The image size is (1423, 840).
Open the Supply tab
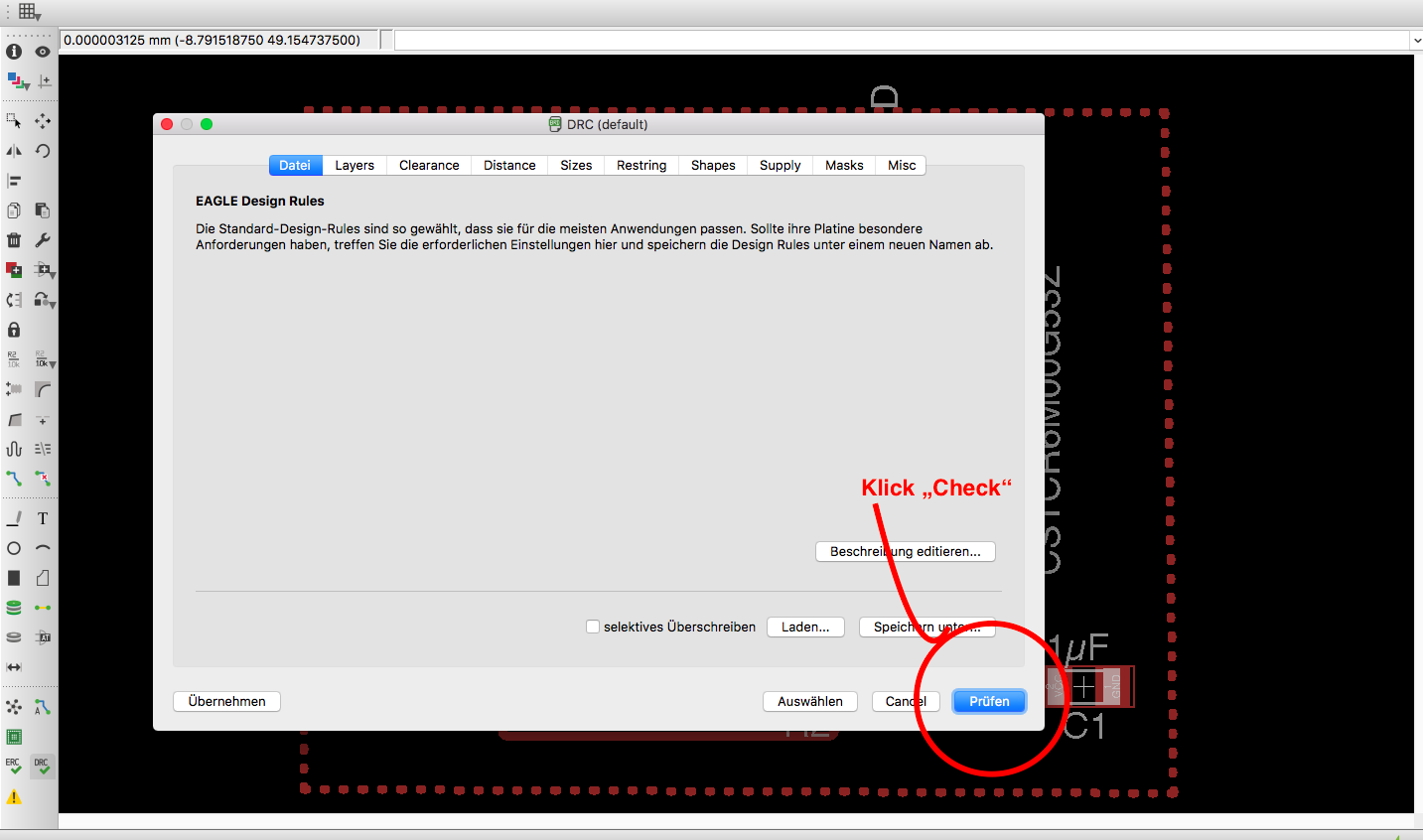click(780, 165)
